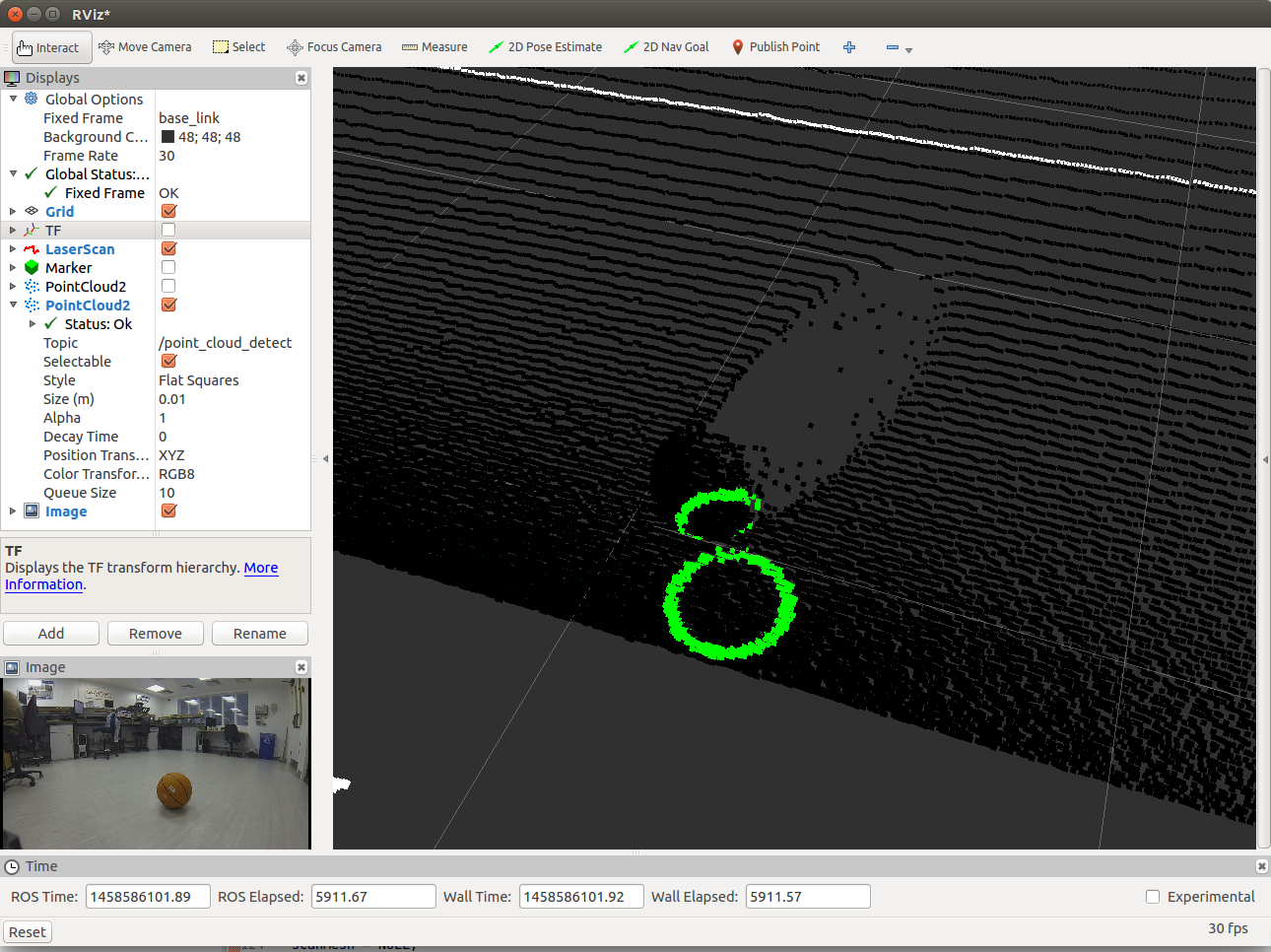This screenshot has width=1271, height=952.
Task: Click the Add display button
Action: pyautogui.click(x=51, y=634)
